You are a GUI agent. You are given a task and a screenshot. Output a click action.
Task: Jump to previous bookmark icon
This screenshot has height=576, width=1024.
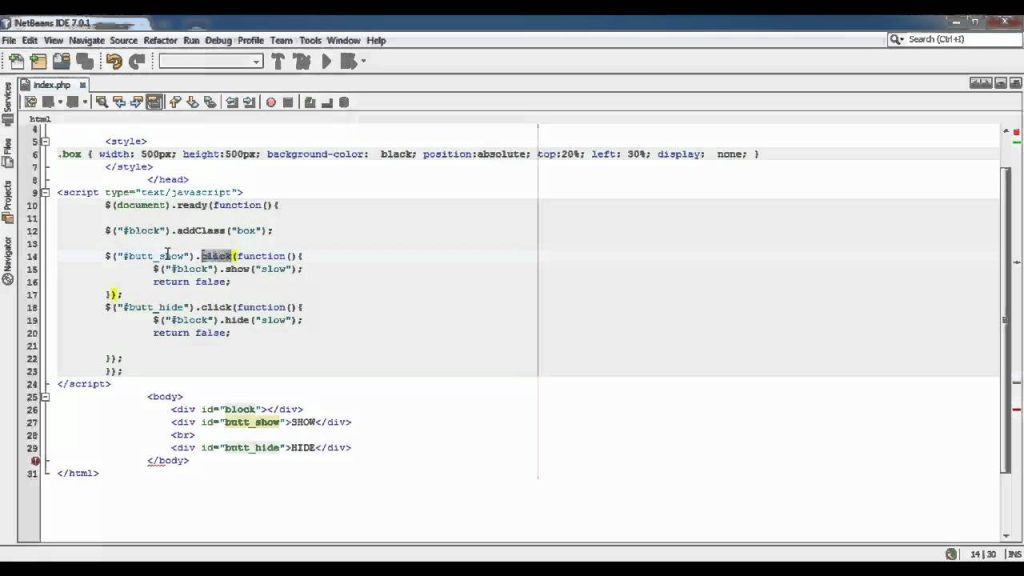click(x=175, y=102)
